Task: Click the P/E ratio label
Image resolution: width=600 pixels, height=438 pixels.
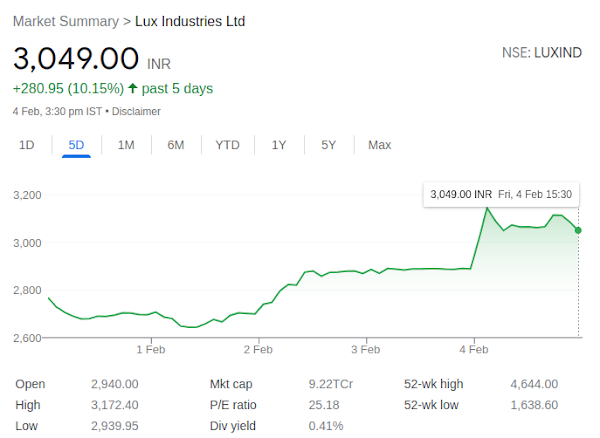Action: click(x=233, y=405)
